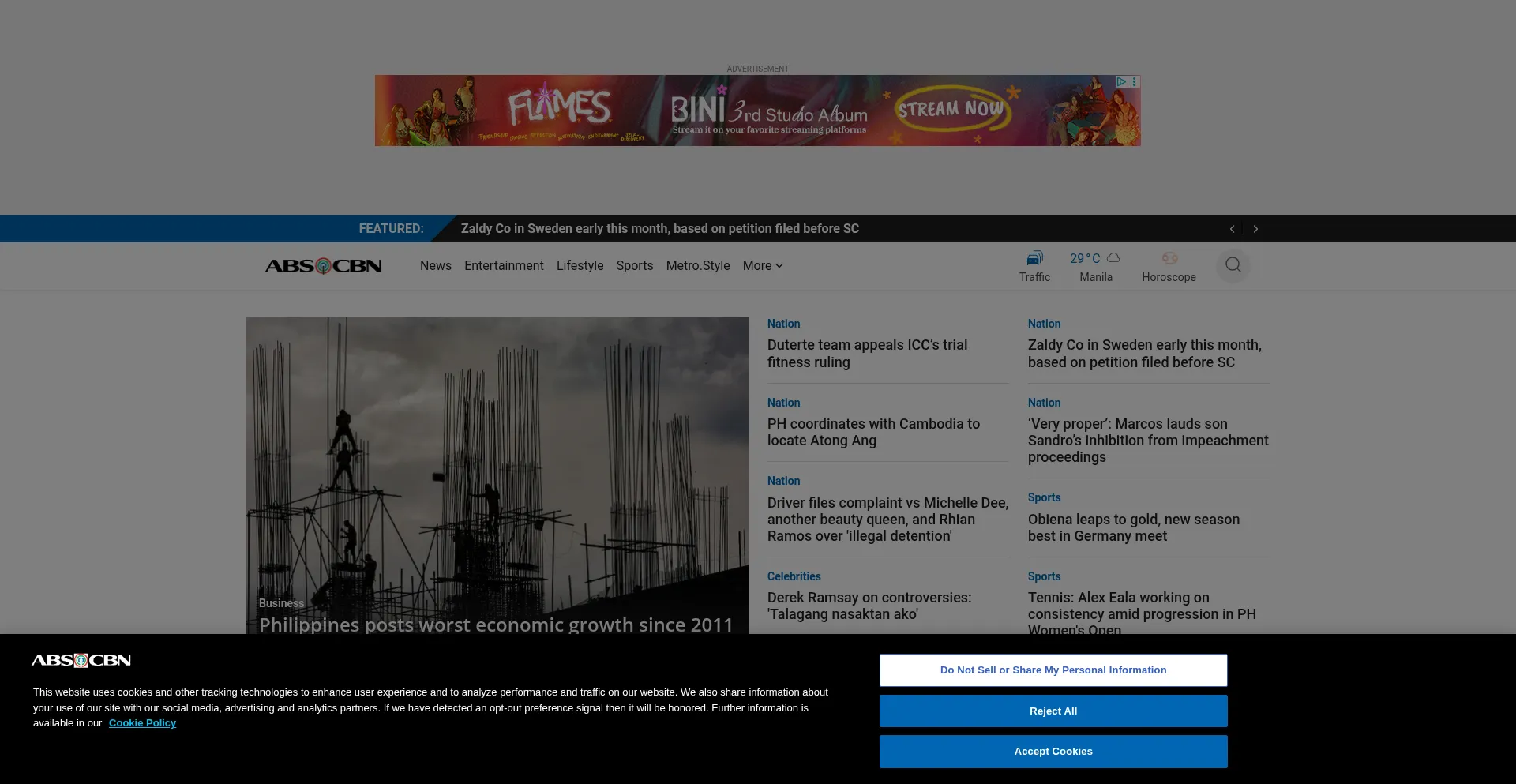This screenshot has height=784, width=1516.
Task: Click the BINI Flames album banner ad
Action: coord(758,111)
